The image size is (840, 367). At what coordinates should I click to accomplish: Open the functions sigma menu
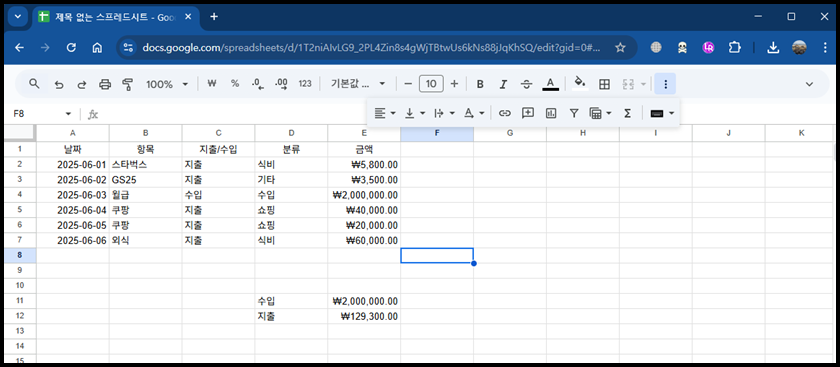[627, 113]
